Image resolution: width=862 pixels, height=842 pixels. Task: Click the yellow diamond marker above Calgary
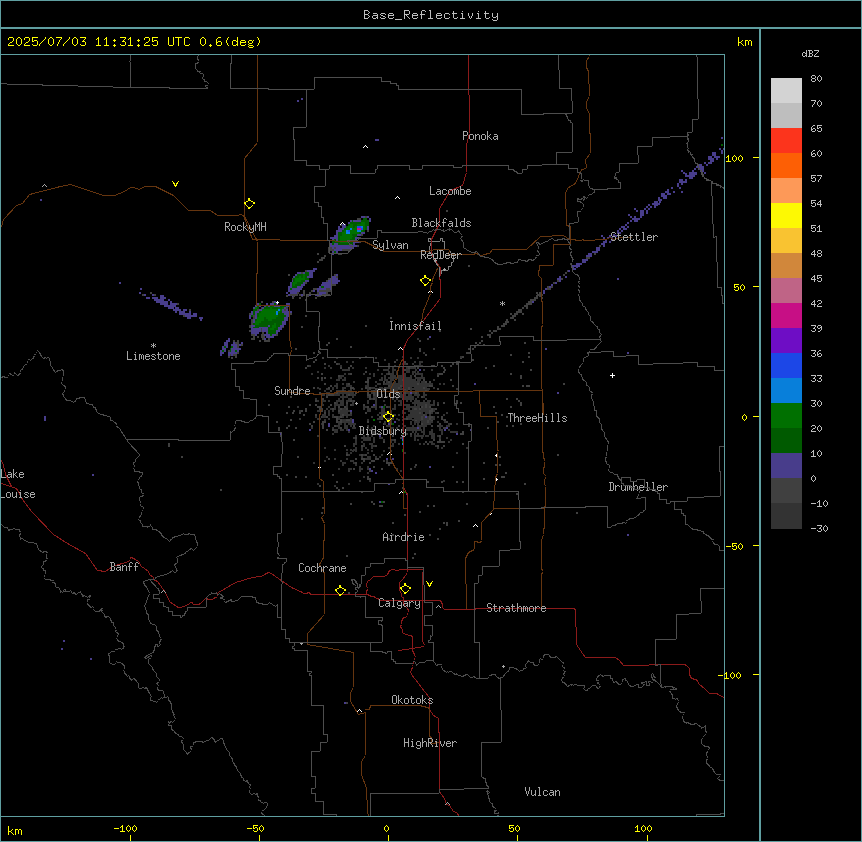tap(405, 589)
